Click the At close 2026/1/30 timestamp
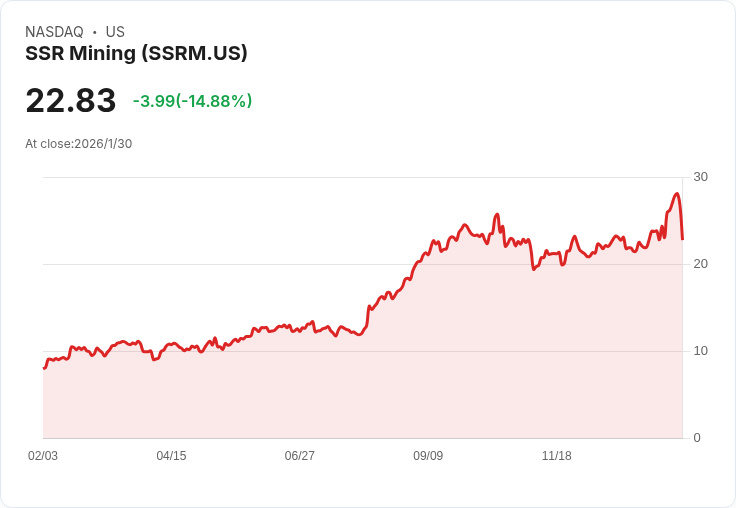736x508 pixels. click(78, 144)
